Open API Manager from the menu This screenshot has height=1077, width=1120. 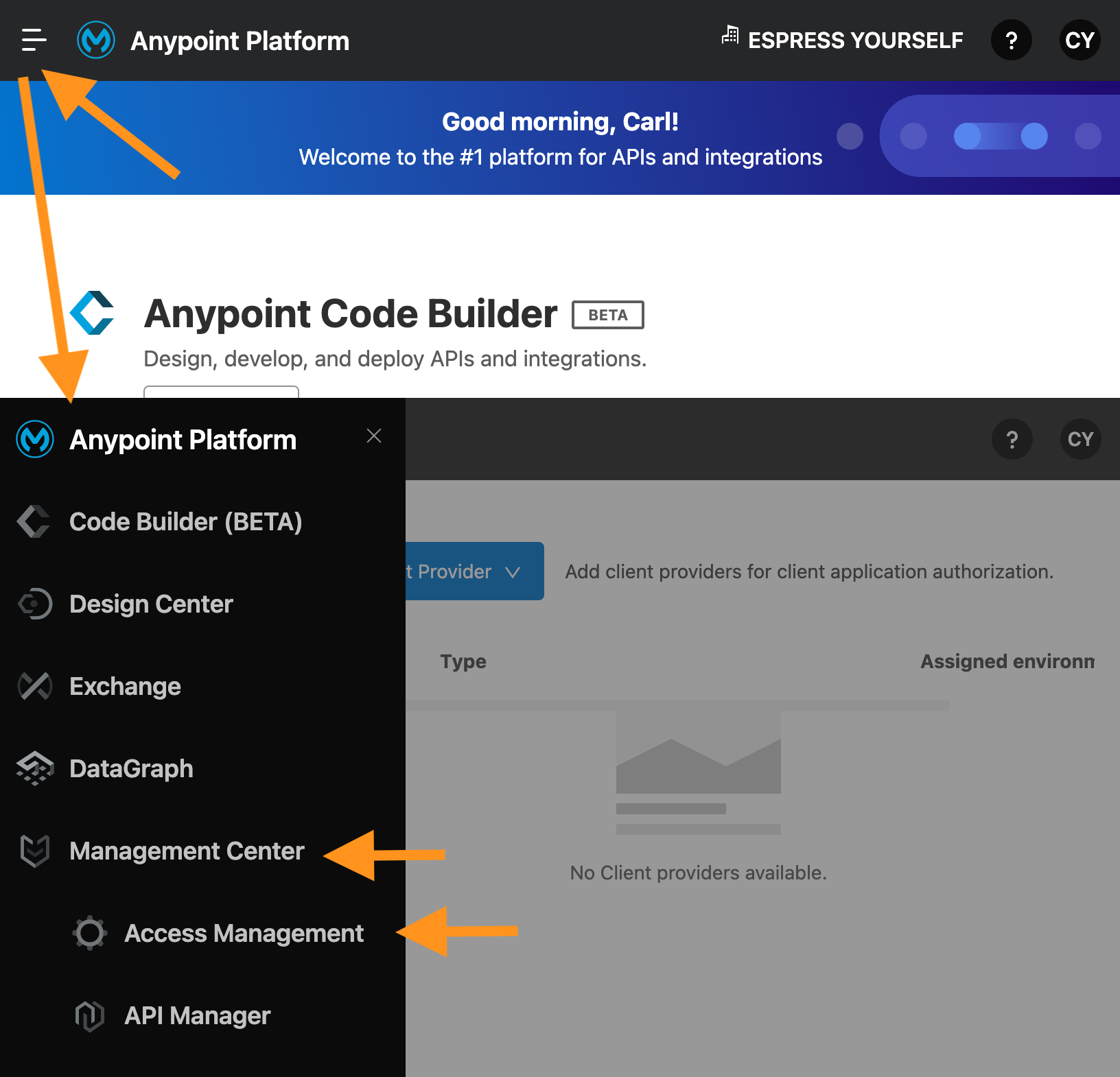[198, 1016]
